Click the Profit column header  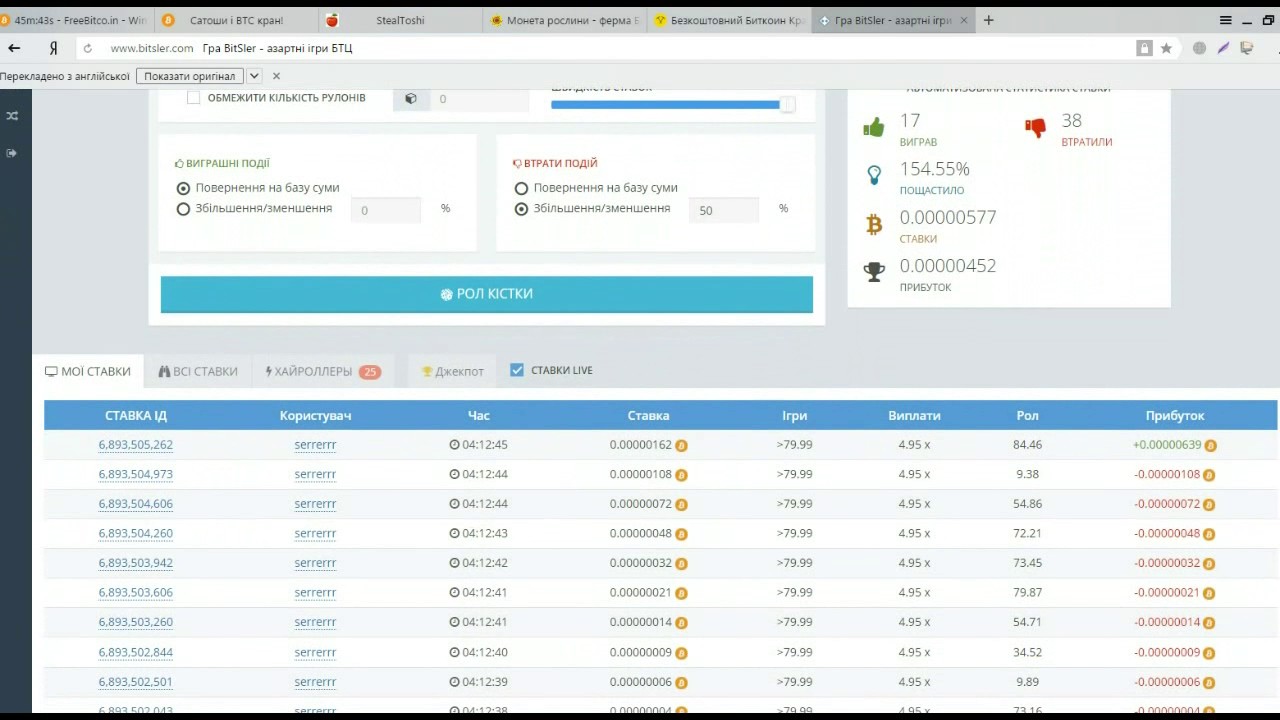point(1175,415)
